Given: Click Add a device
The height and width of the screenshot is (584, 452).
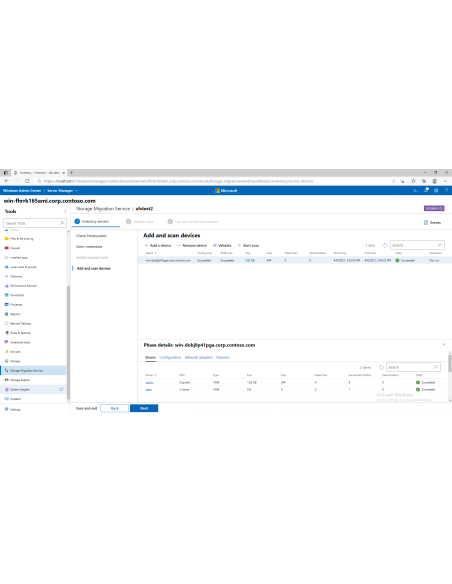Looking at the screenshot, I should click(157, 245).
